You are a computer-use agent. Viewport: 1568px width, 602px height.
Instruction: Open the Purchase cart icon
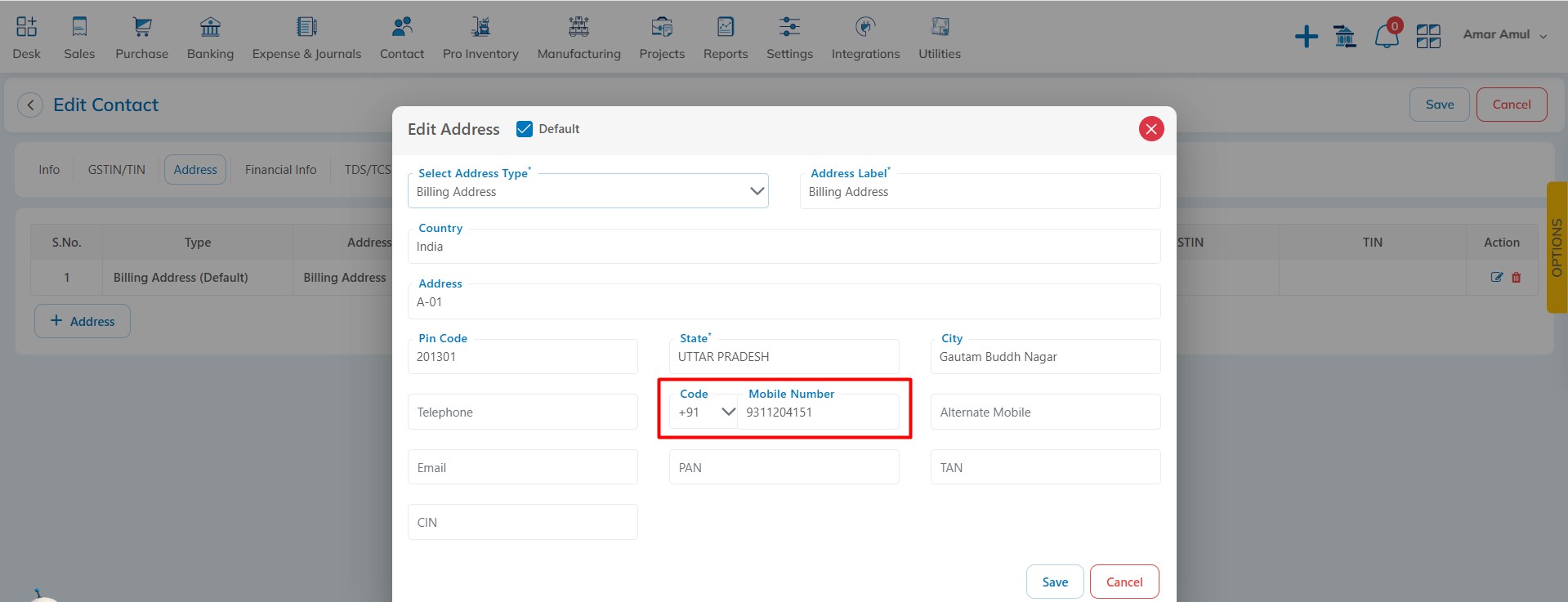click(x=142, y=27)
